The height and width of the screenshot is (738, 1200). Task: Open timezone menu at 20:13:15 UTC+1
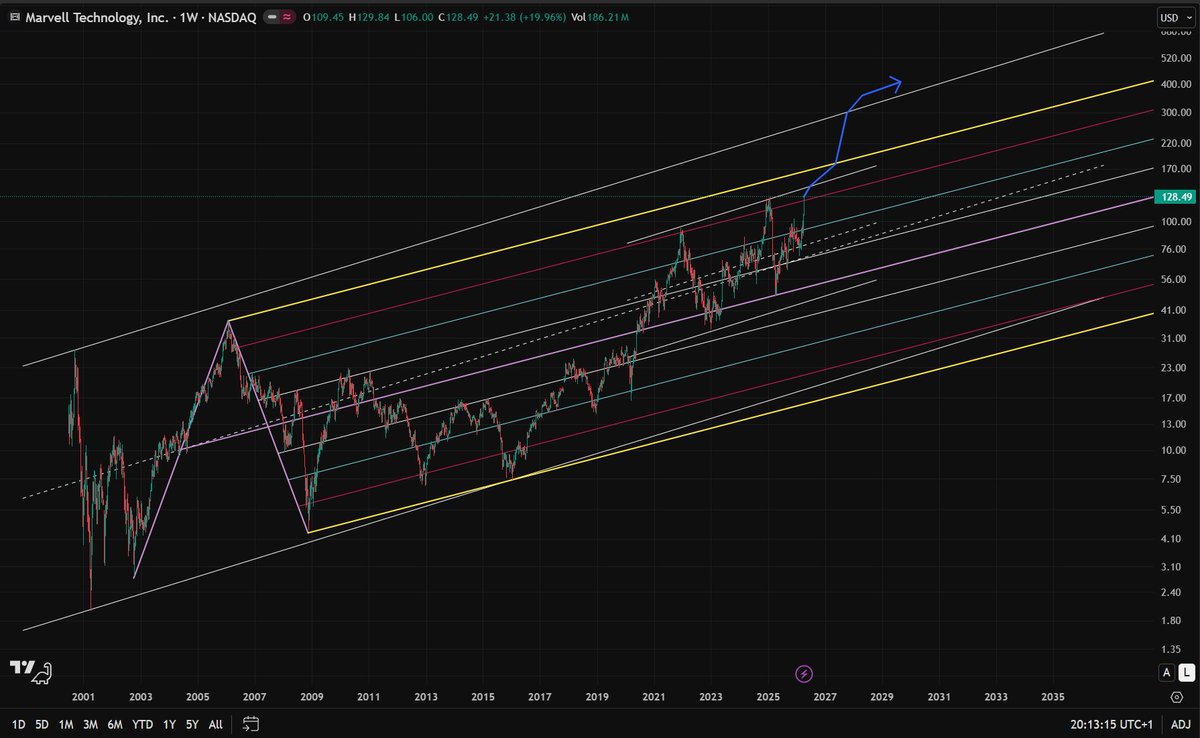[x=1109, y=723]
